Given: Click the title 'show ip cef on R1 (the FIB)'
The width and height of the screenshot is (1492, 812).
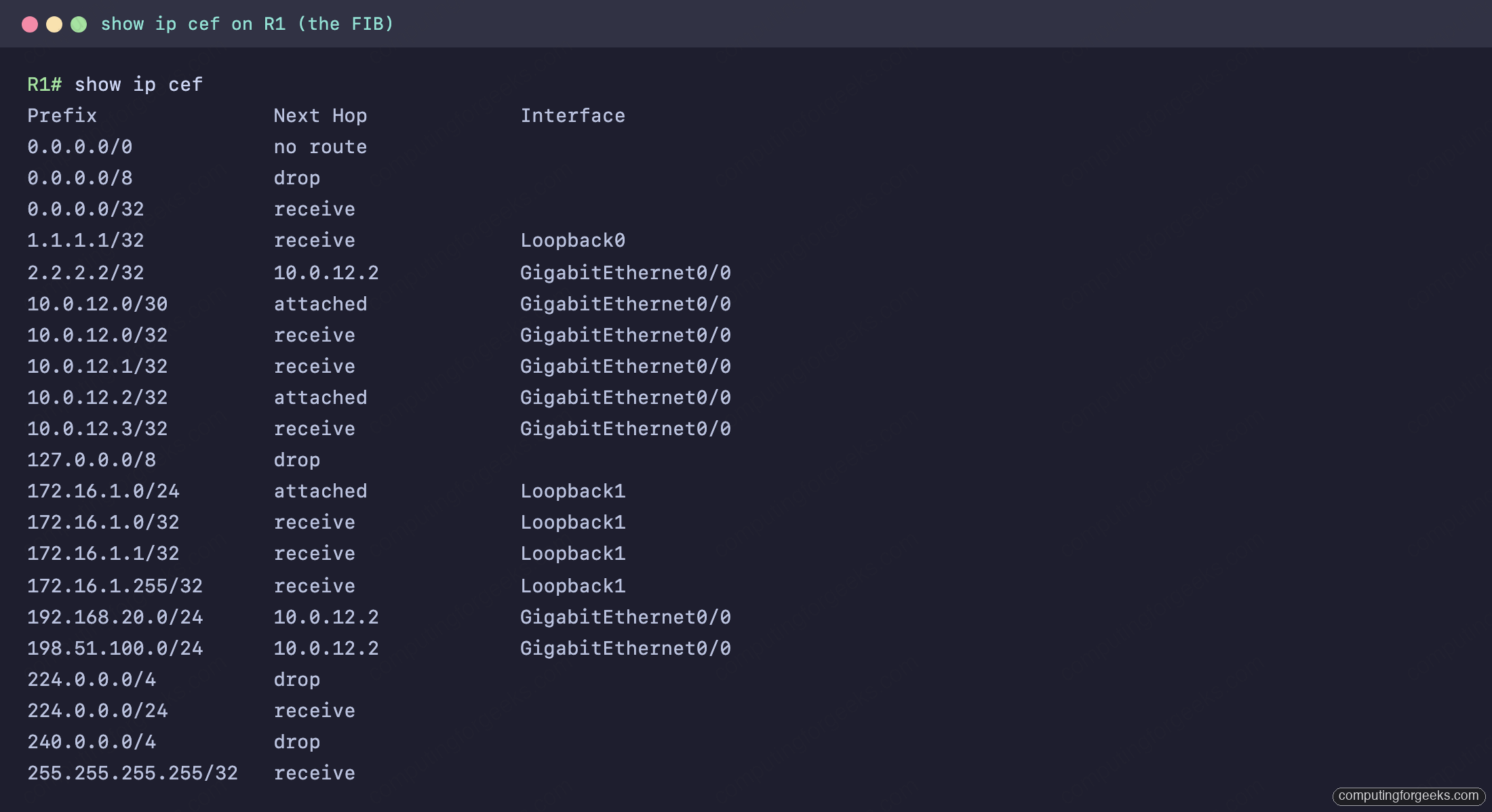Looking at the screenshot, I should [x=247, y=24].
